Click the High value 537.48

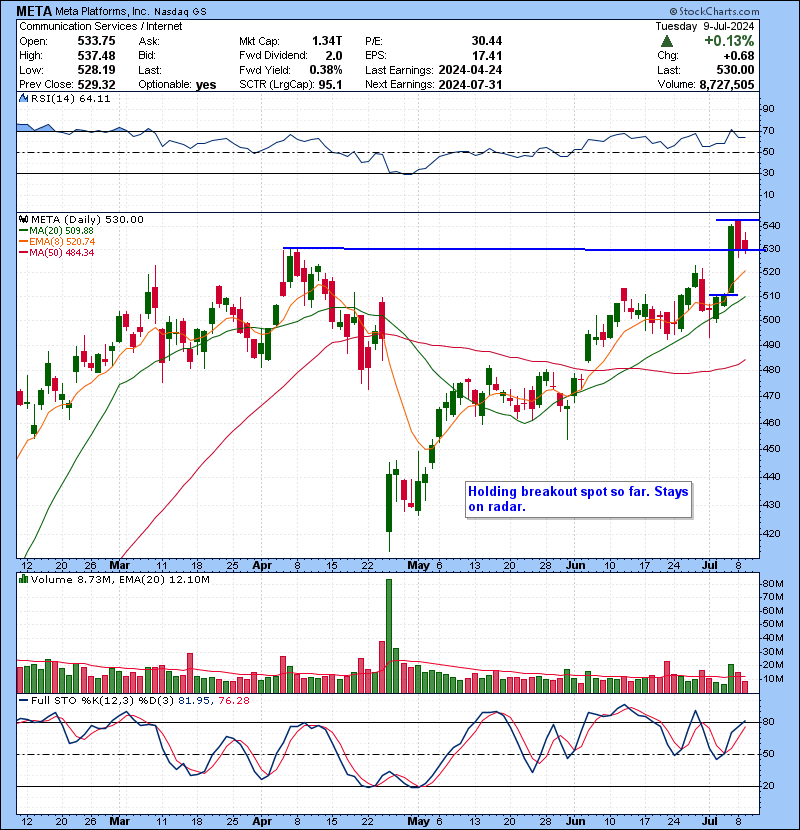click(x=96, y=55)
